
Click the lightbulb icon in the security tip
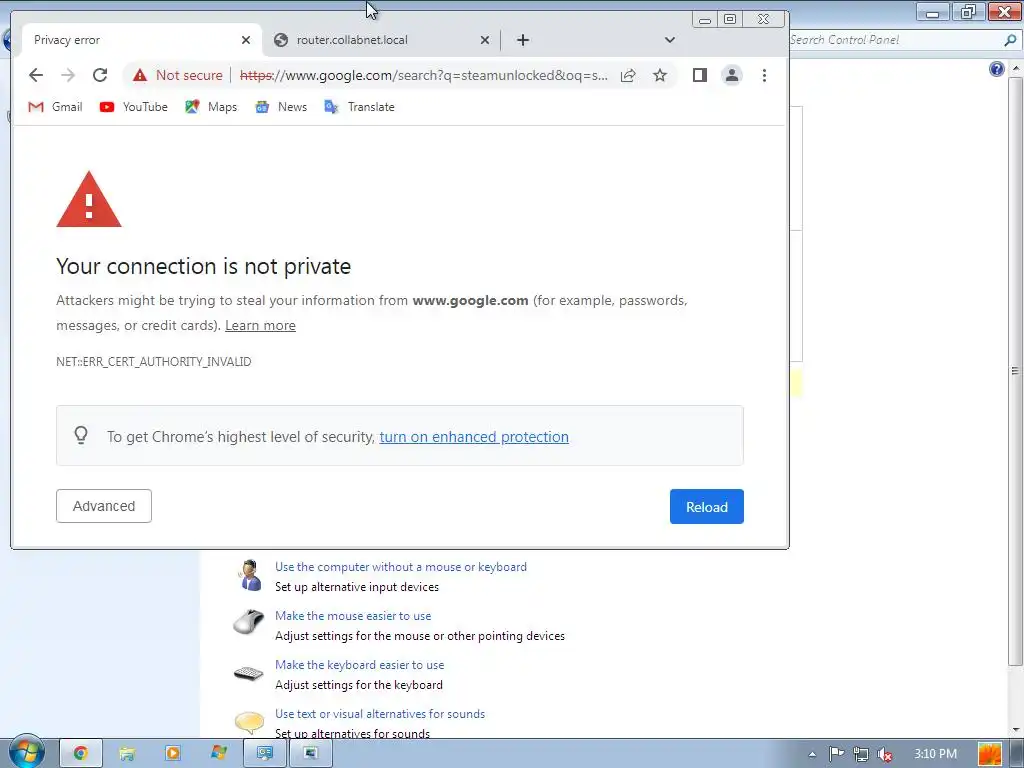point(81,435)
